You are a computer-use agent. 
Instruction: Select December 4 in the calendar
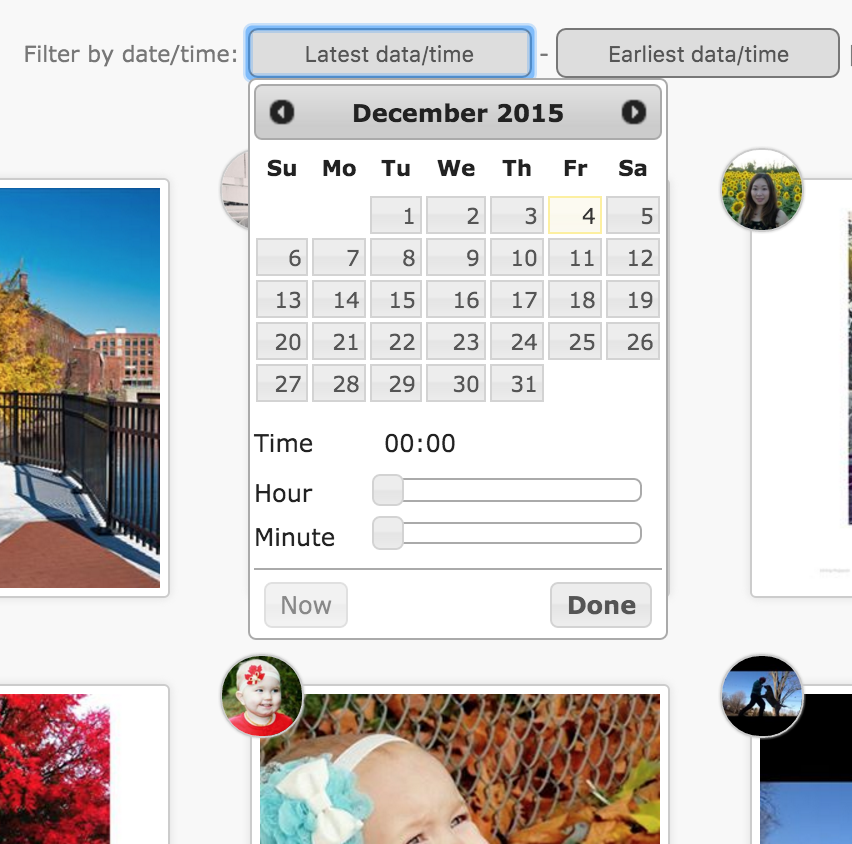[x=575, y=215]
